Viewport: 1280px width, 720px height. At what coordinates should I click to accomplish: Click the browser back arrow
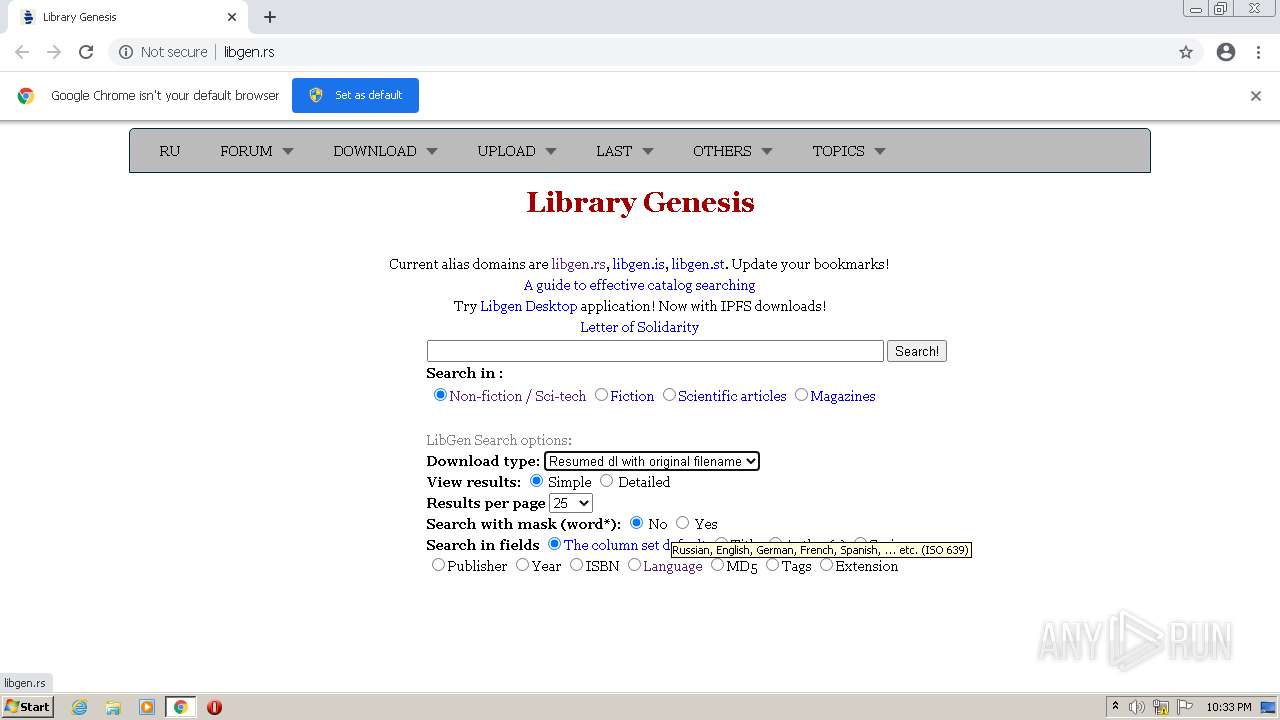22,52
